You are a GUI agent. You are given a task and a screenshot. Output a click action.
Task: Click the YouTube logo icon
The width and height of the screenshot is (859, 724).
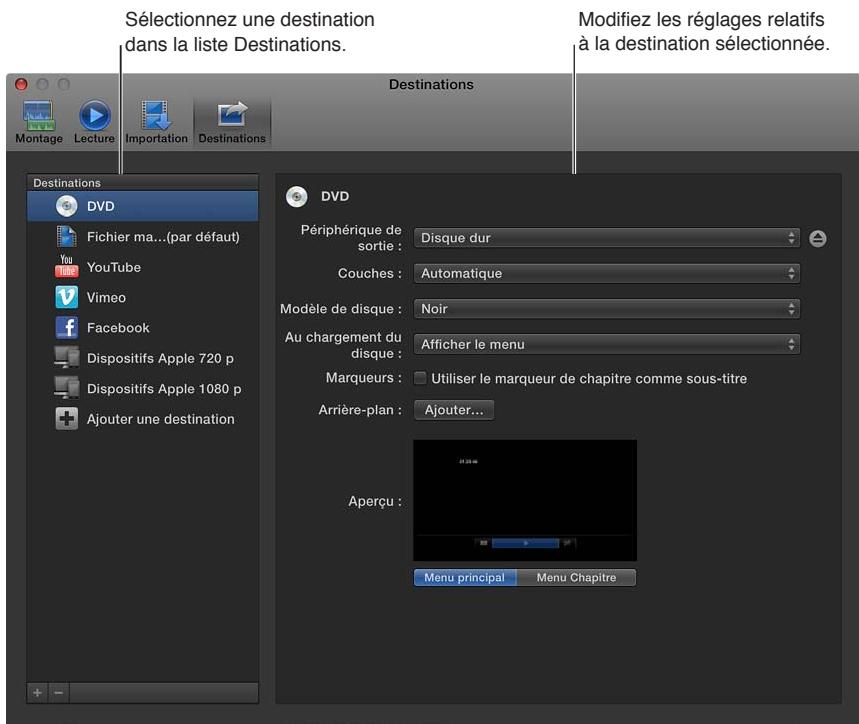coord(67,267)
